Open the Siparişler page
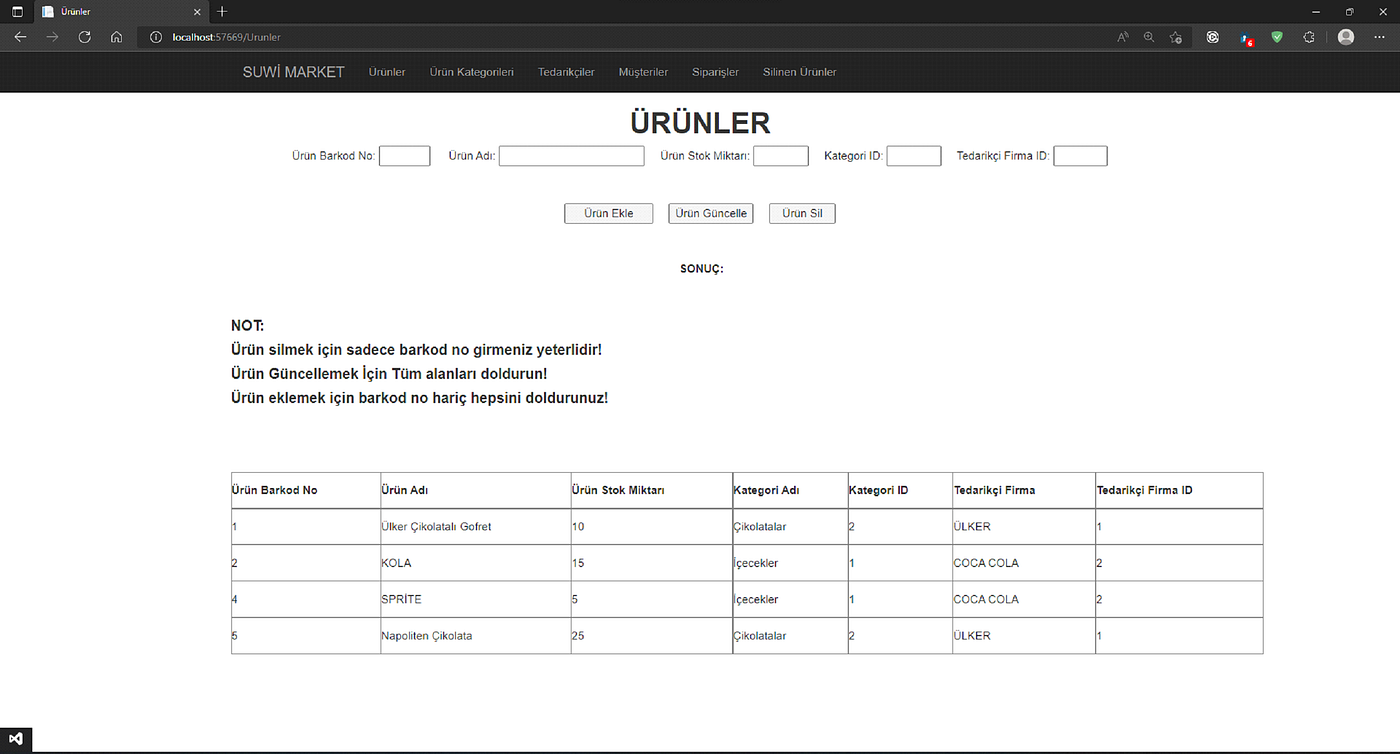The height and width of the screenshot is (754, 1400). [x=715, y=72]
